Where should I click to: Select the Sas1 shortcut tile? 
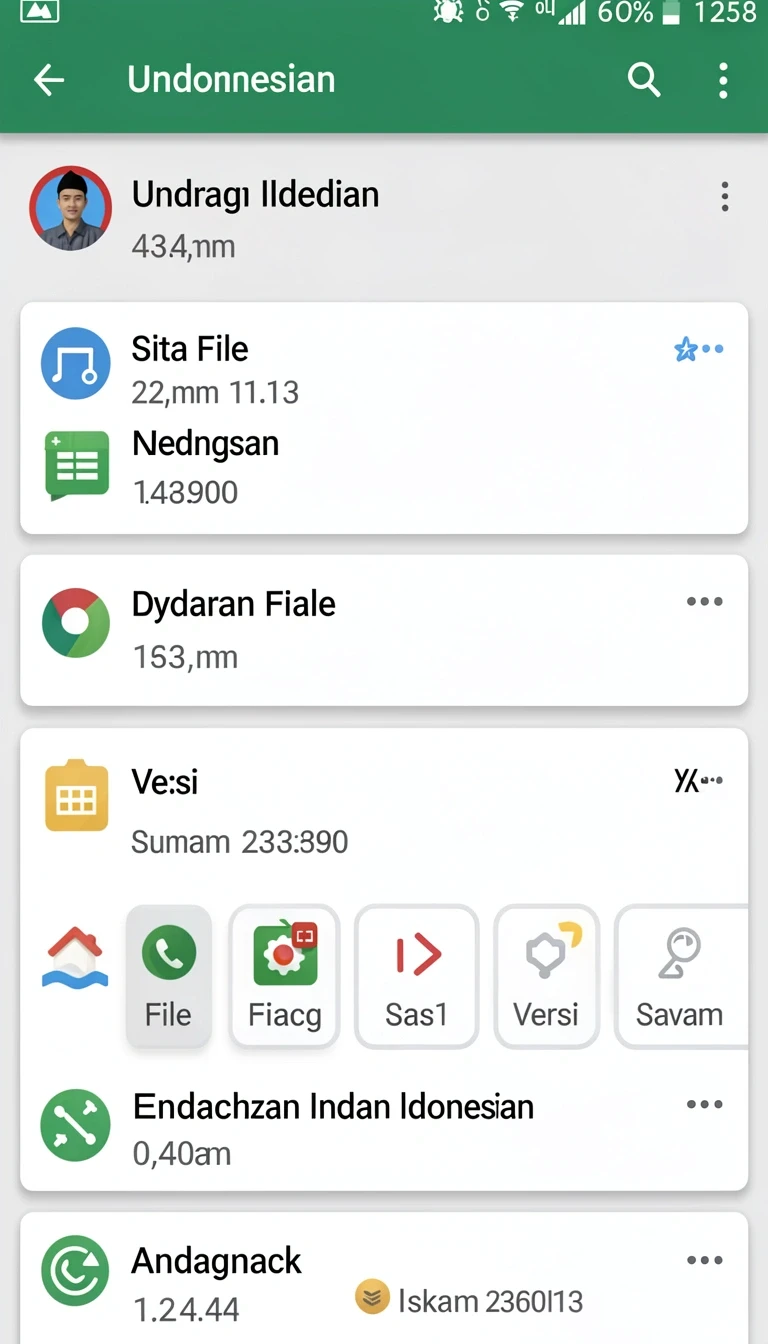(416, 976)
